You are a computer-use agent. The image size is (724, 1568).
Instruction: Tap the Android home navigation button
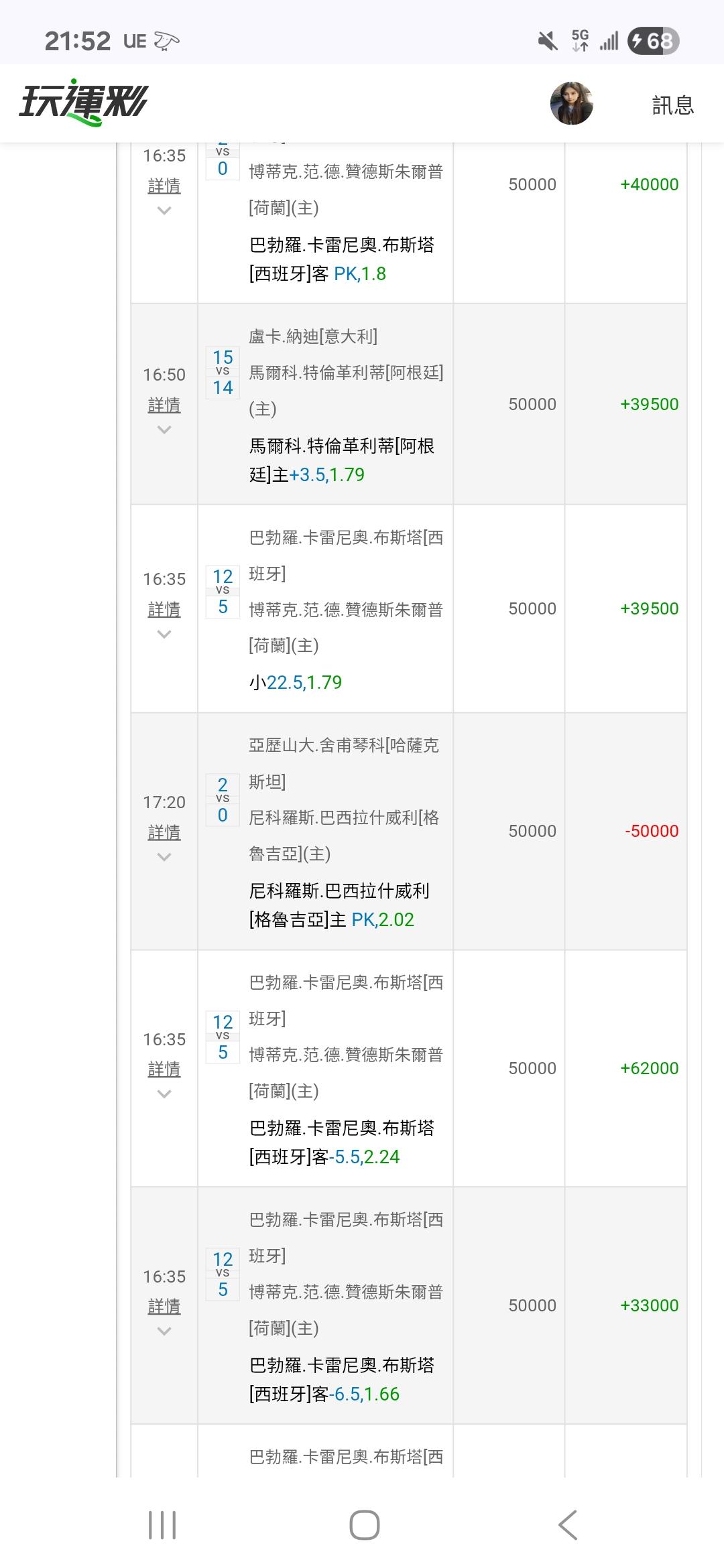(364, 1524)
